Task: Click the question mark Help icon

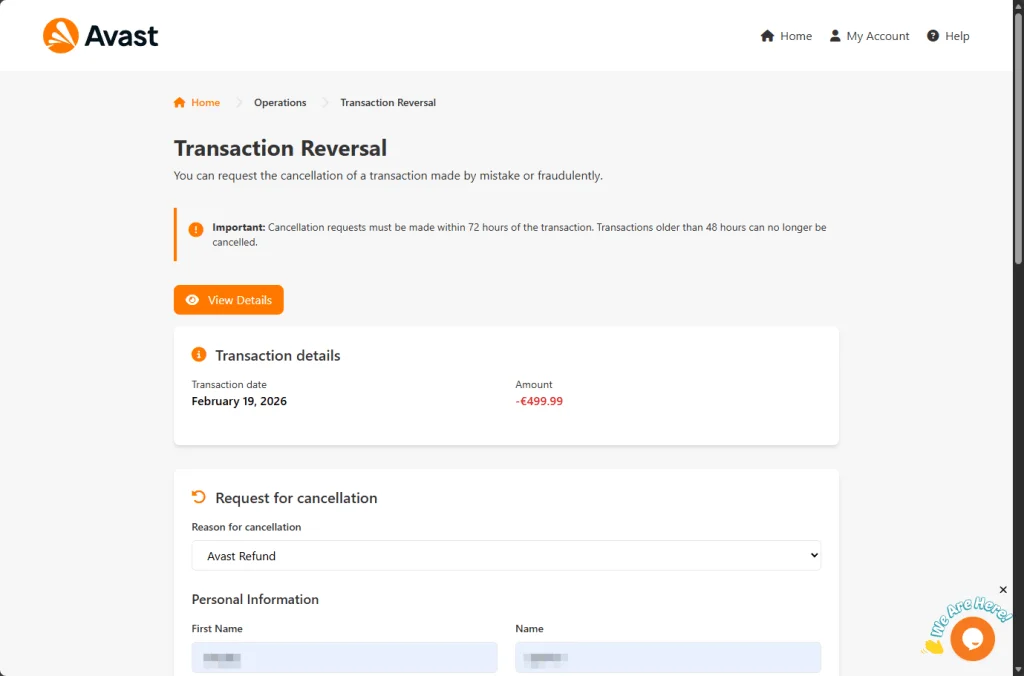Action: pyautogui.click(x=933, y=36)
